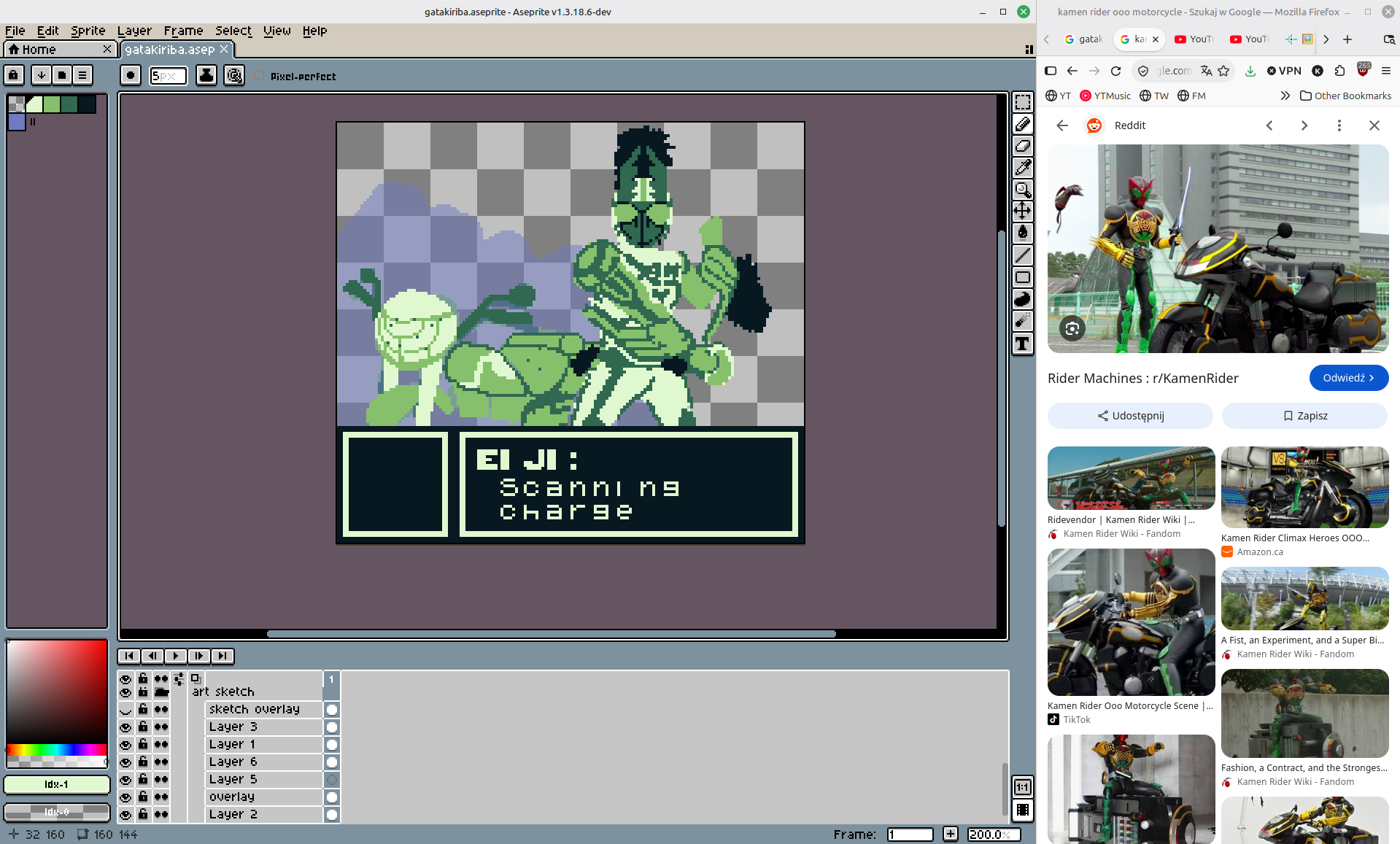Screen dimensions: 1400x844
Task: Open the Sprite menu
Action: click(x=88, y=31)
